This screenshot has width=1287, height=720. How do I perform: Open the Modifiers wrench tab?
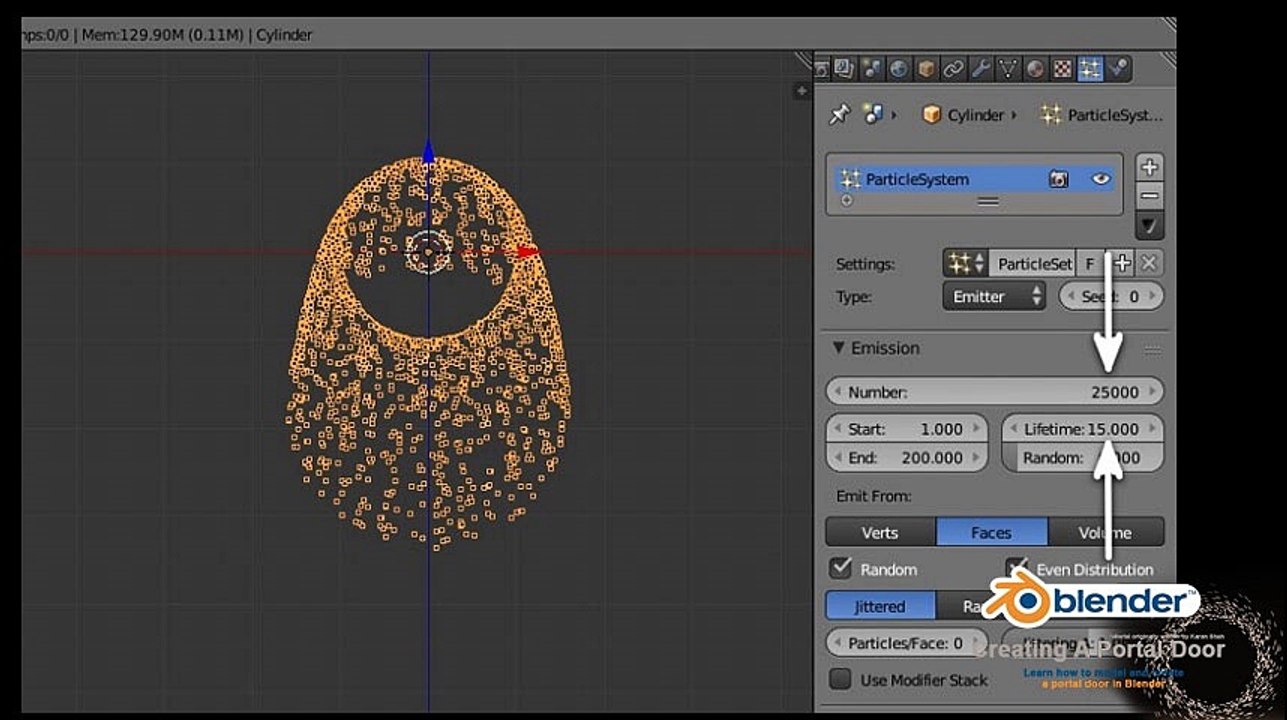coord(980,68)
